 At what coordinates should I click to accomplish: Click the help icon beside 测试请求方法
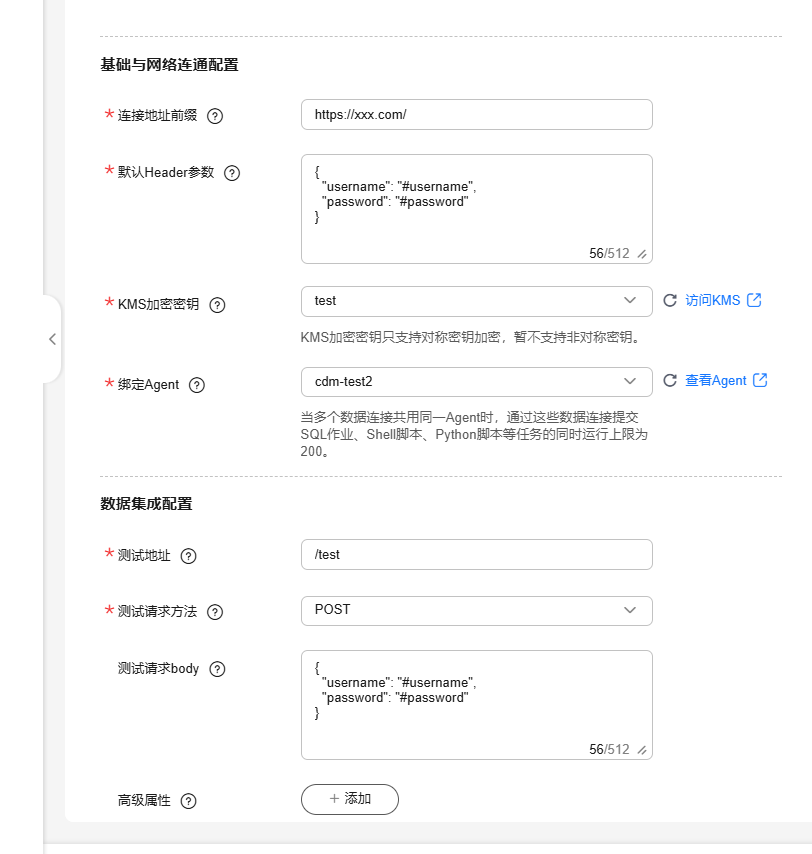point(214,611)
